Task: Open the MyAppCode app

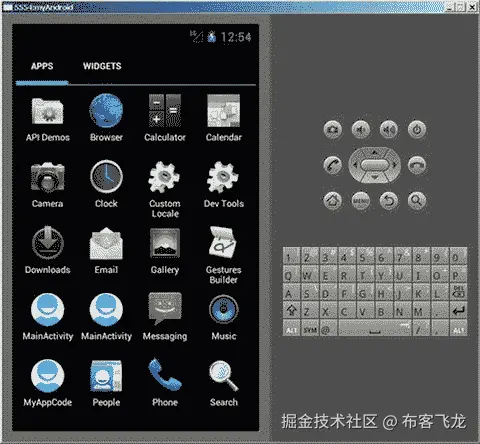Action: click(48, 383)
